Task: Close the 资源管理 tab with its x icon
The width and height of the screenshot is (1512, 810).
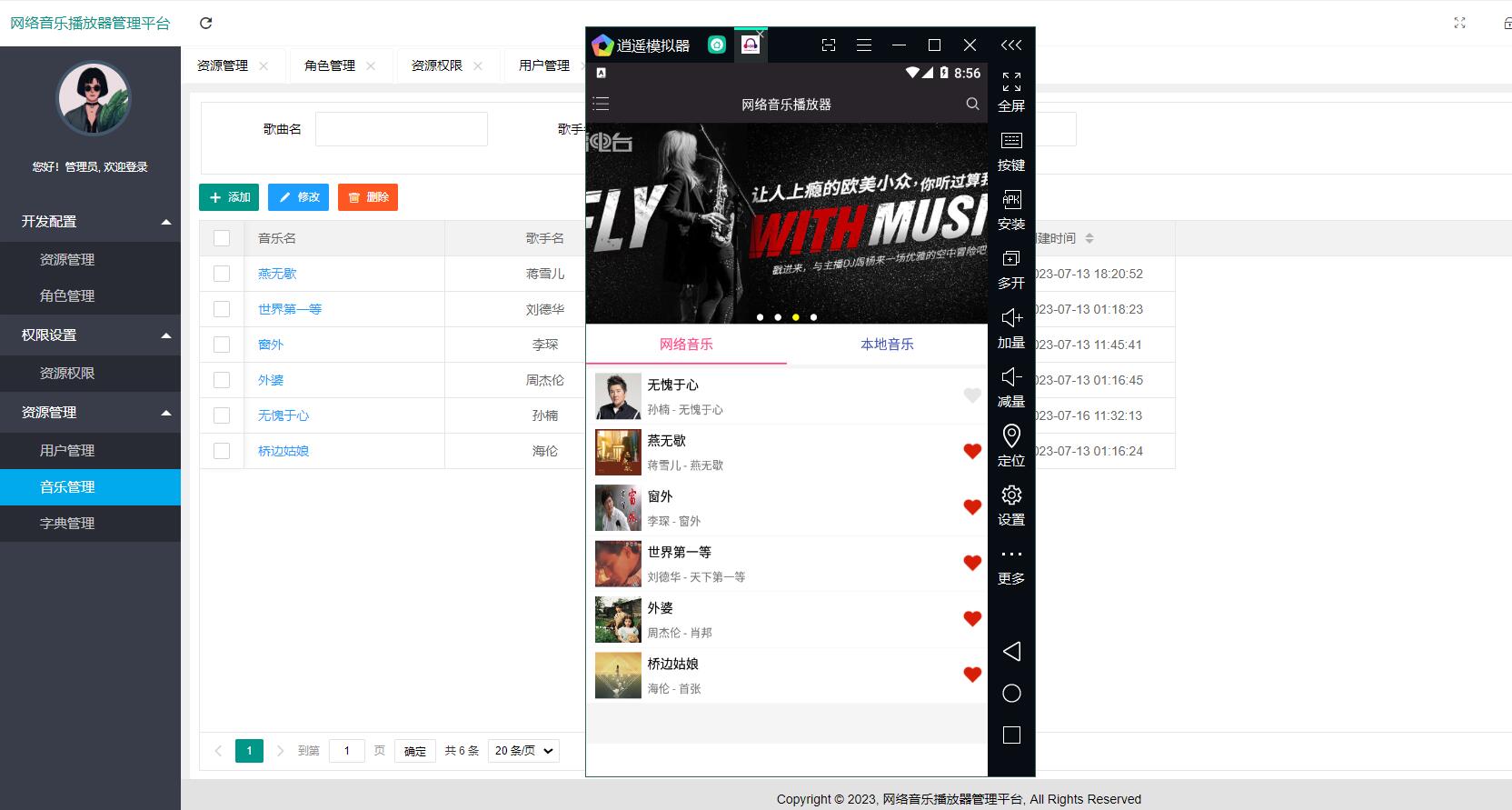Action: click(x=264, y=65)
